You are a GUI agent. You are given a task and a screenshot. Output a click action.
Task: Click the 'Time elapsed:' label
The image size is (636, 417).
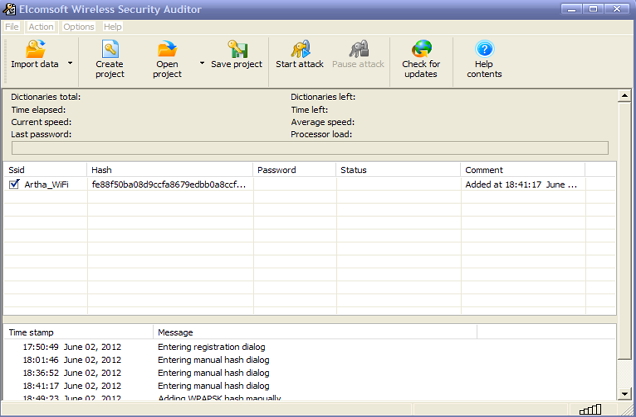click(38, 110)
